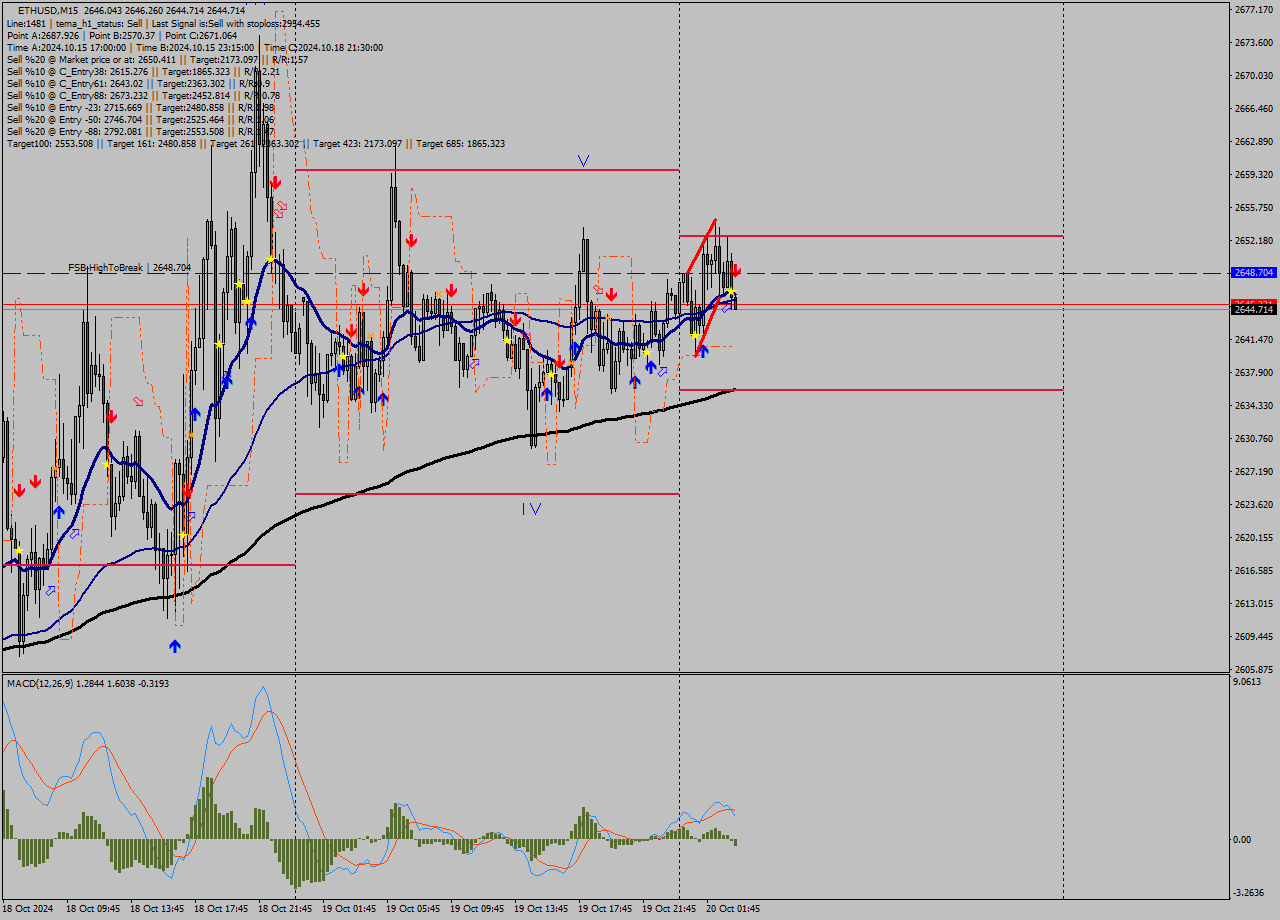
Task: Click the '19 Oct 21:45' time label
Action: click(669, 909)
